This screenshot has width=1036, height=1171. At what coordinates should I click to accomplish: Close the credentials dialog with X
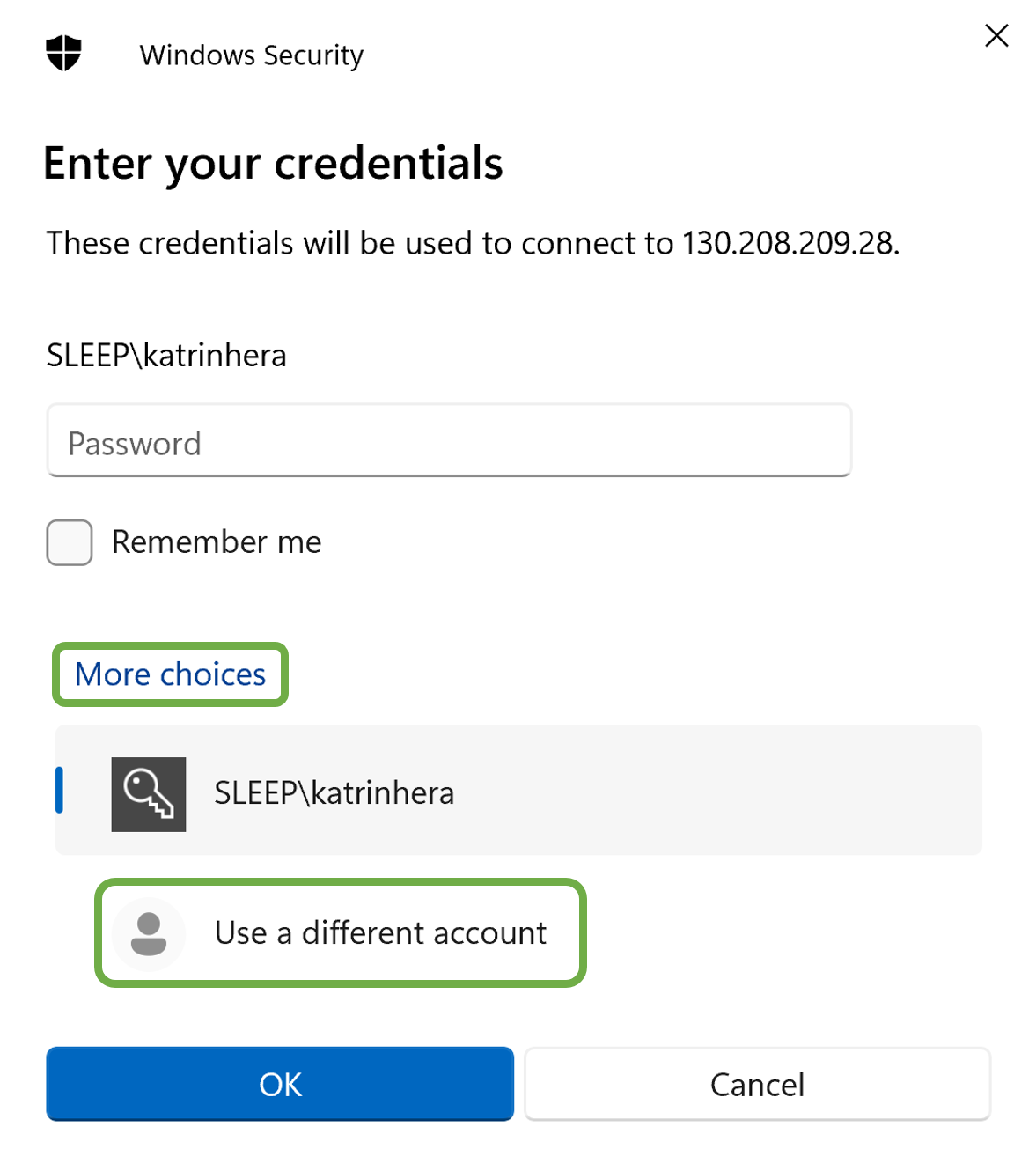pos(996,36)
